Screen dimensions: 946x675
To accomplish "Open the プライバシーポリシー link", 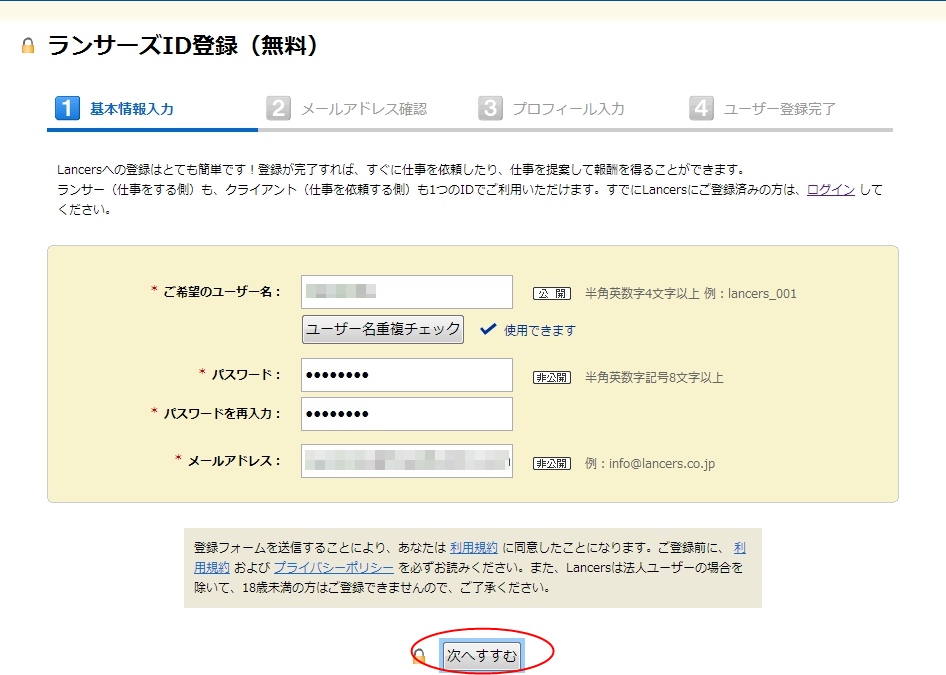I will pos(334,568).
